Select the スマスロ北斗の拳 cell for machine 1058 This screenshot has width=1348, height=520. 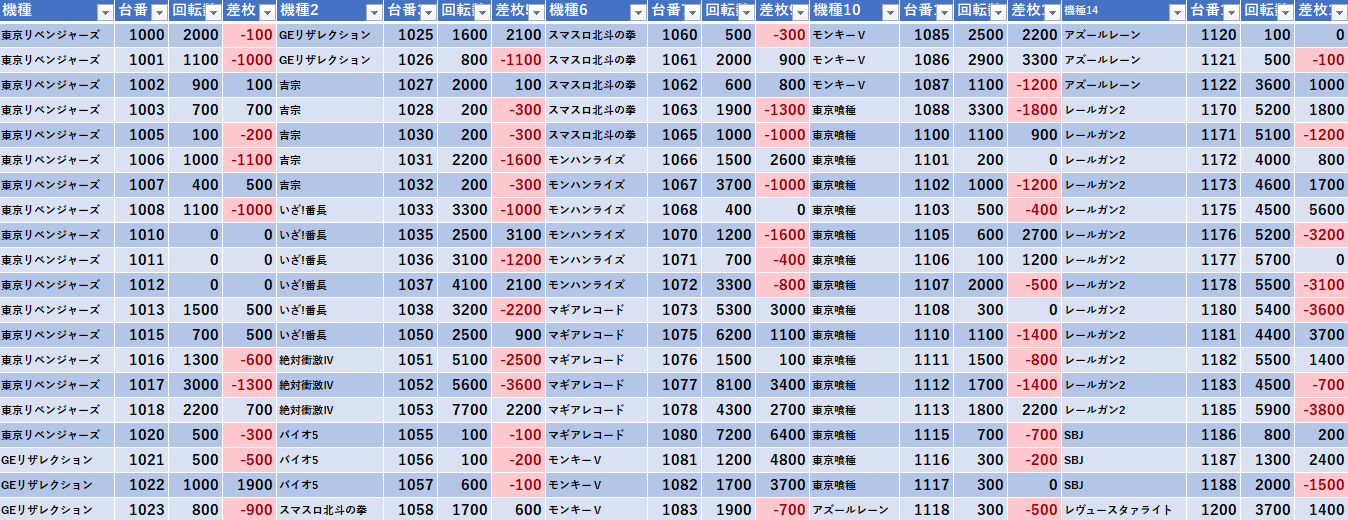click(x=330, y=510)
